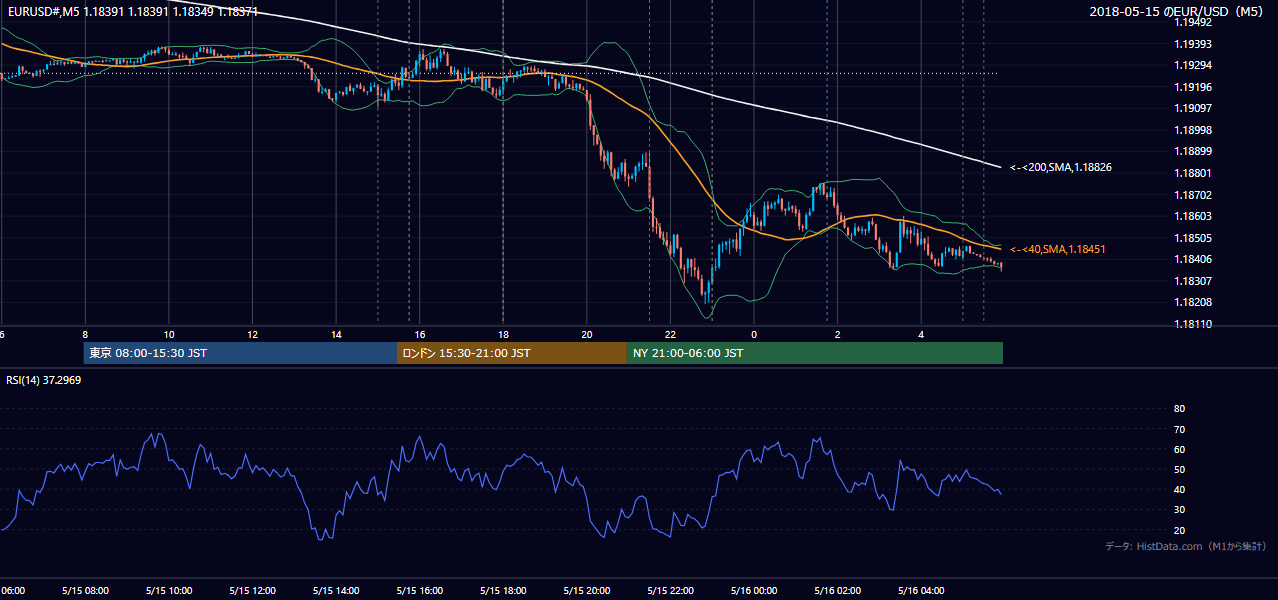The width and height of the screenshot is (1278, 600).
Task: Click price level 1.18307 on axis
Action: (1193, 281)
